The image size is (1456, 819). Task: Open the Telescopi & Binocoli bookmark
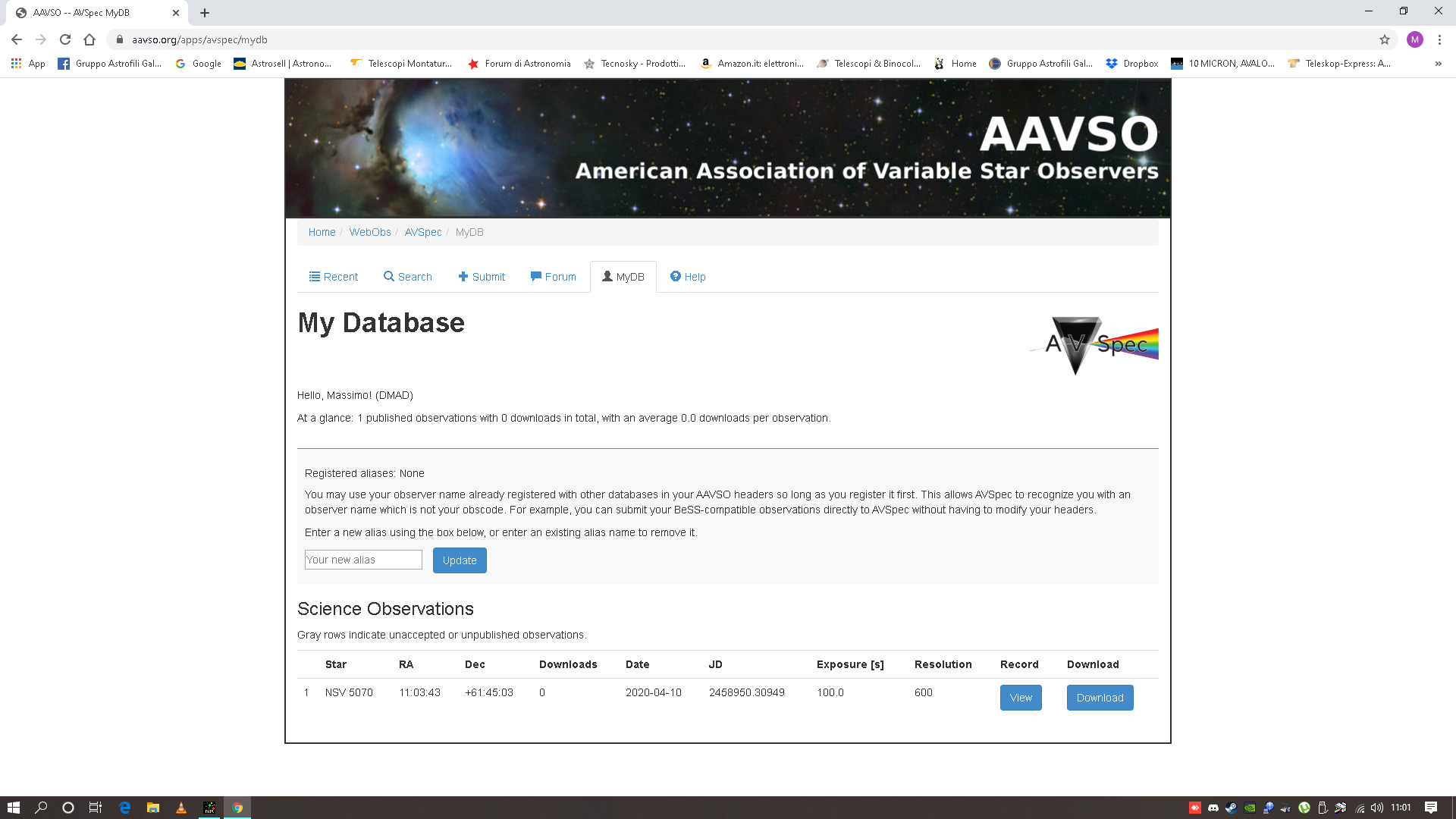(x=869, y=64)
